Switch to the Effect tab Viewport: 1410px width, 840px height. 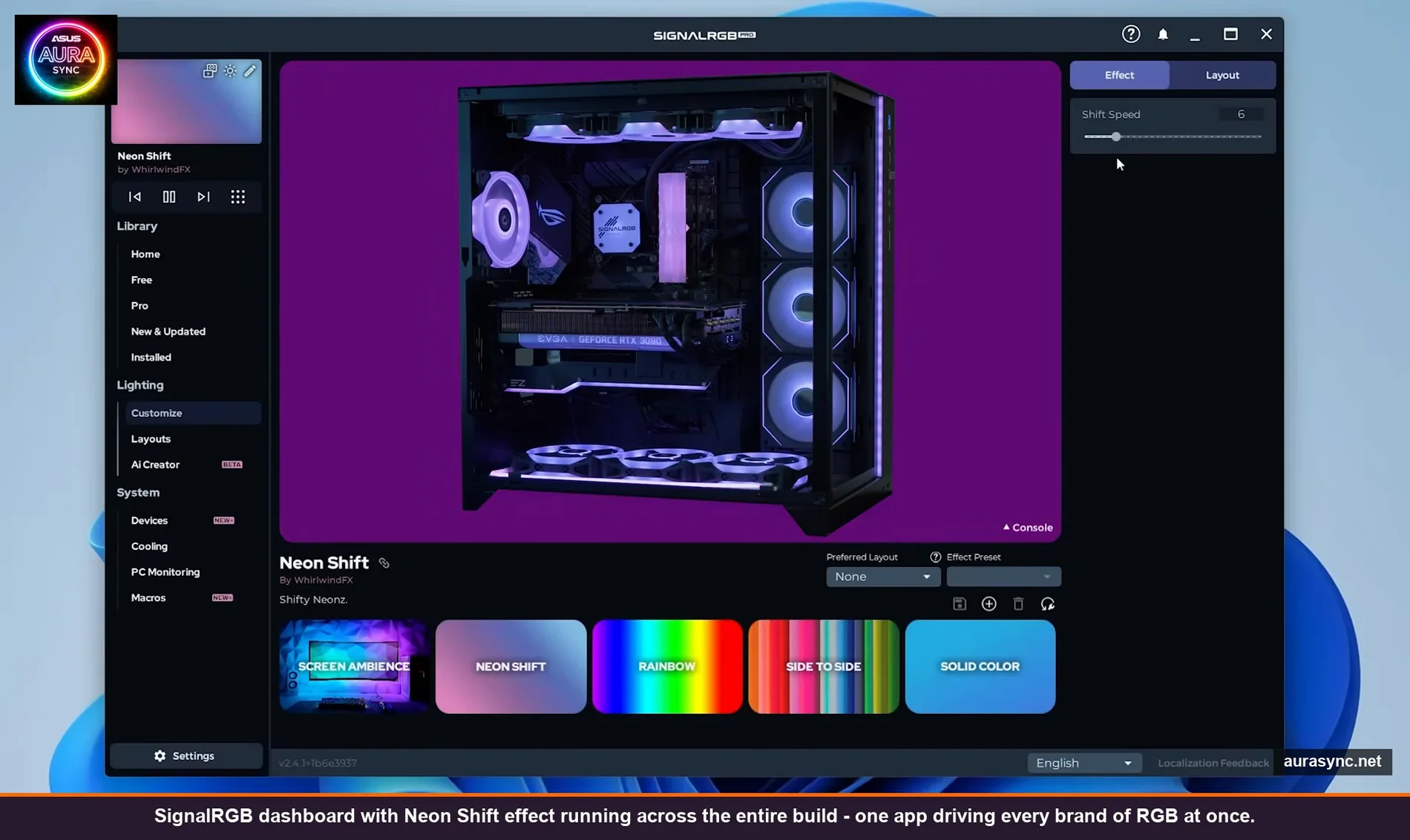[x=1118, y=75]
